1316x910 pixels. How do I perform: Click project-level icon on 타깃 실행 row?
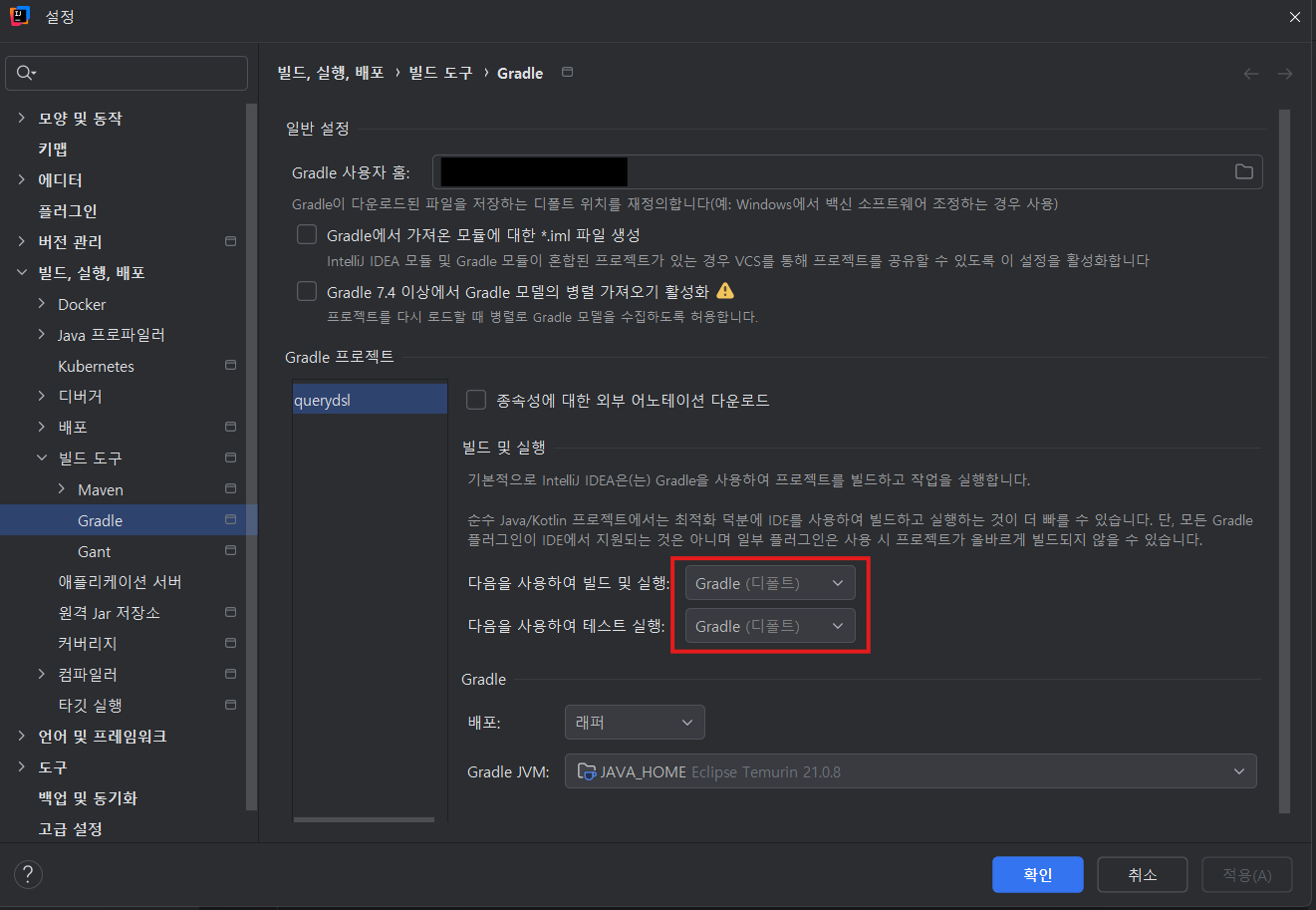tap(231, 705)
